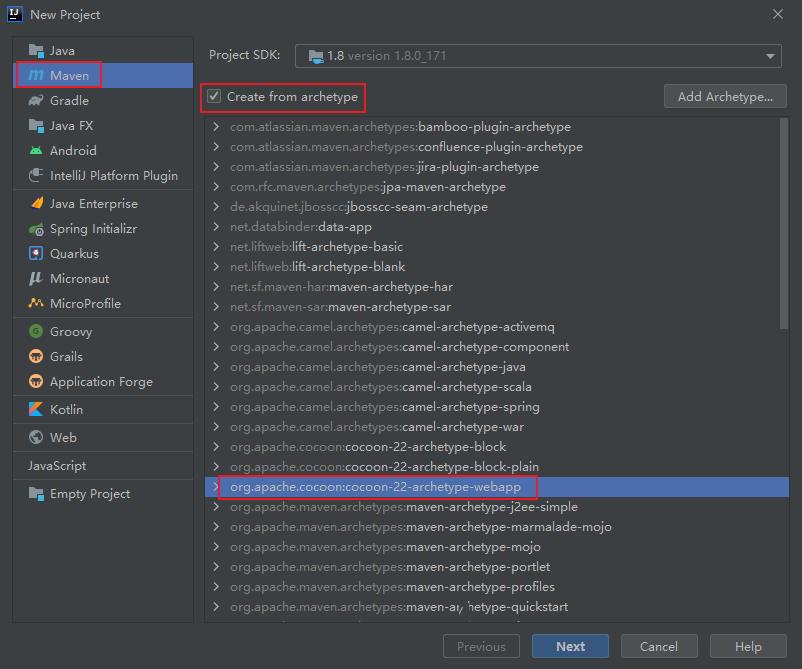
Task: Select the Grails icon in sidebar
Action: [36, 357]
